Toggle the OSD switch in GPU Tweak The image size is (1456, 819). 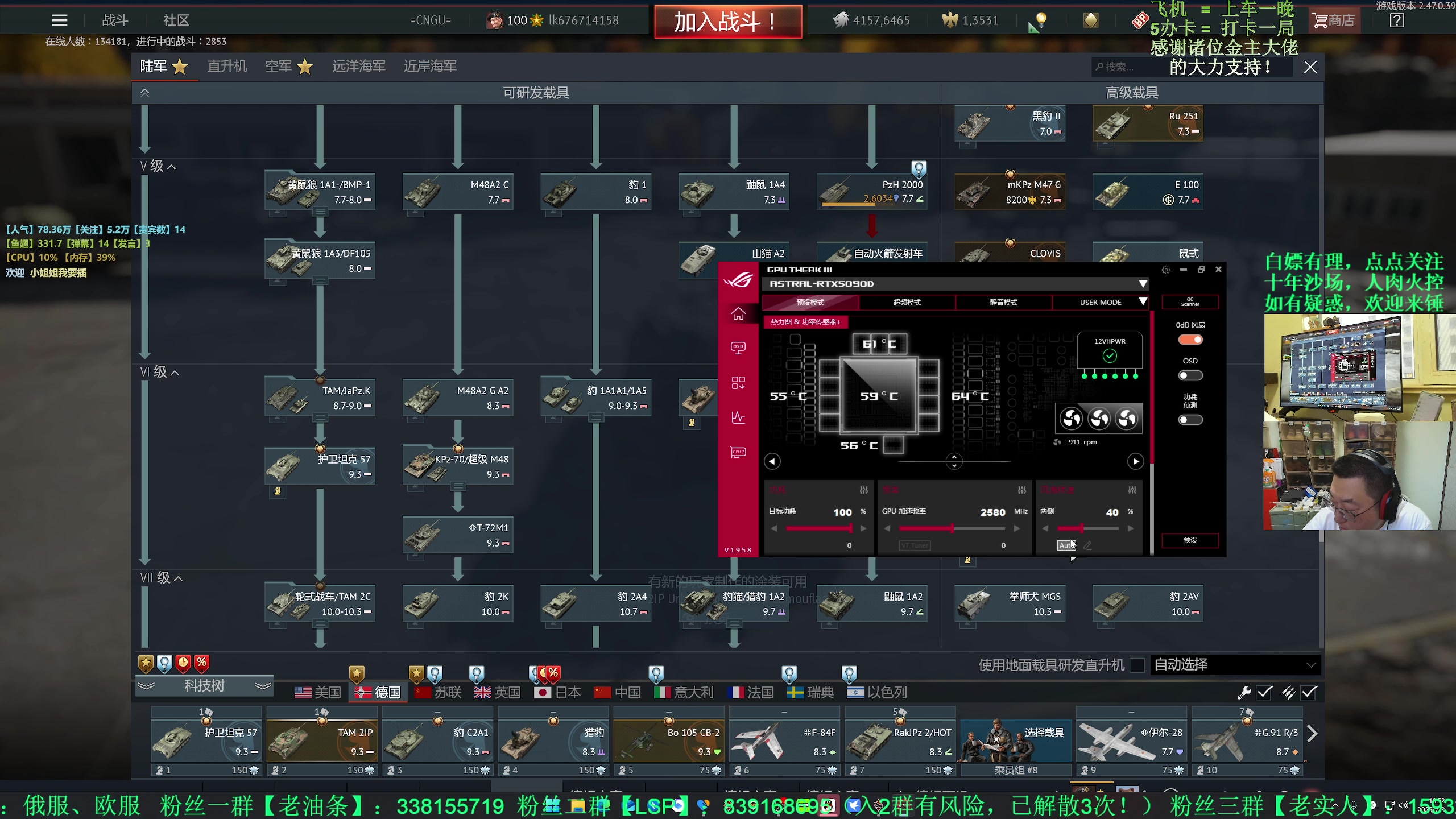point(1190,375)
